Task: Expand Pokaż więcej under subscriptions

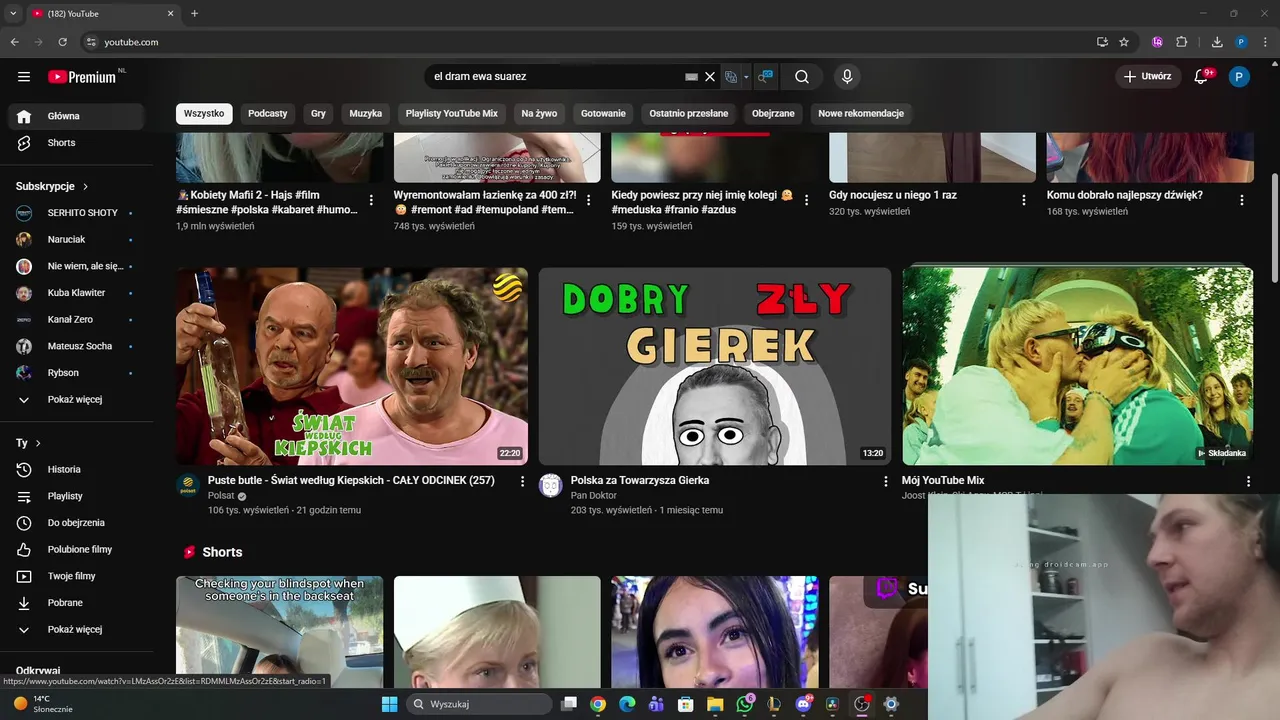Action: [76, 399]
